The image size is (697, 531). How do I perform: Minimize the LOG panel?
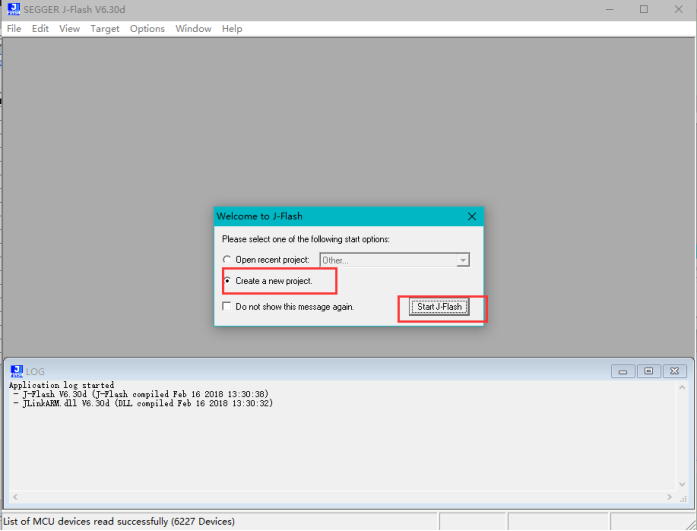[623, 371]
